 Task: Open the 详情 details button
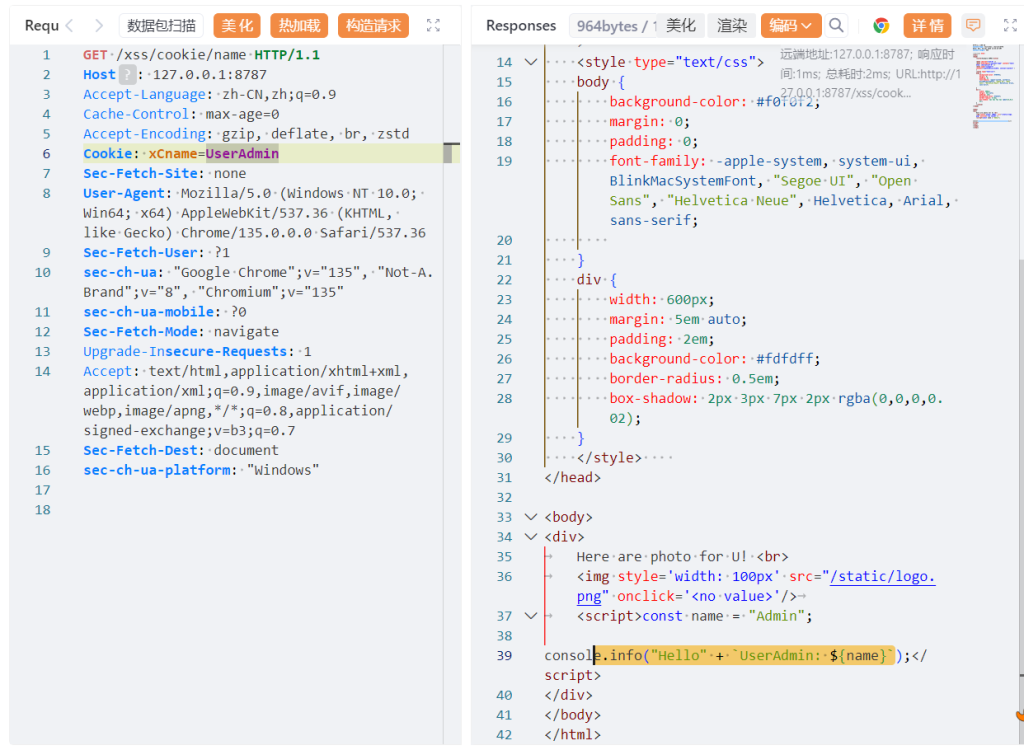point(927,26)
